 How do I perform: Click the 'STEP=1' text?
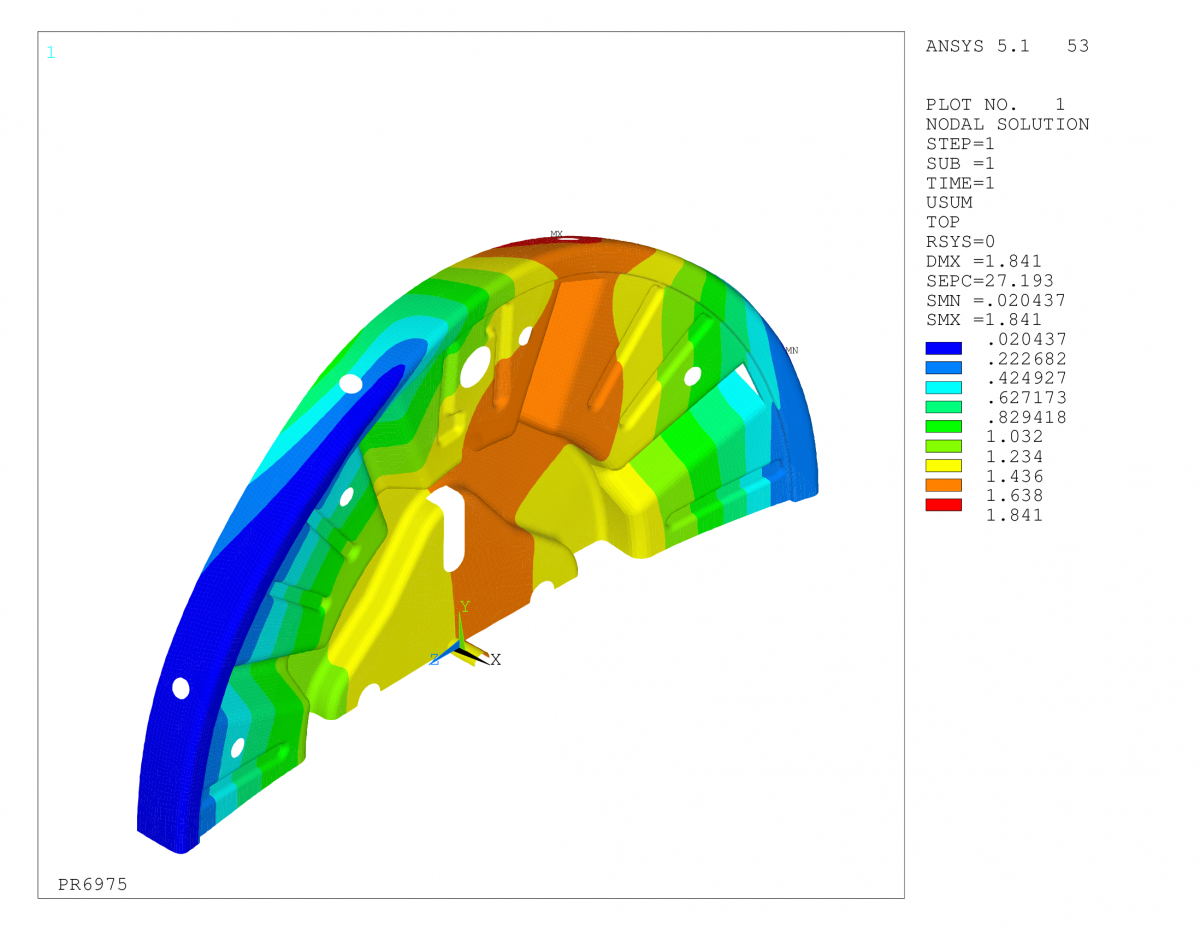click(961, 144)
